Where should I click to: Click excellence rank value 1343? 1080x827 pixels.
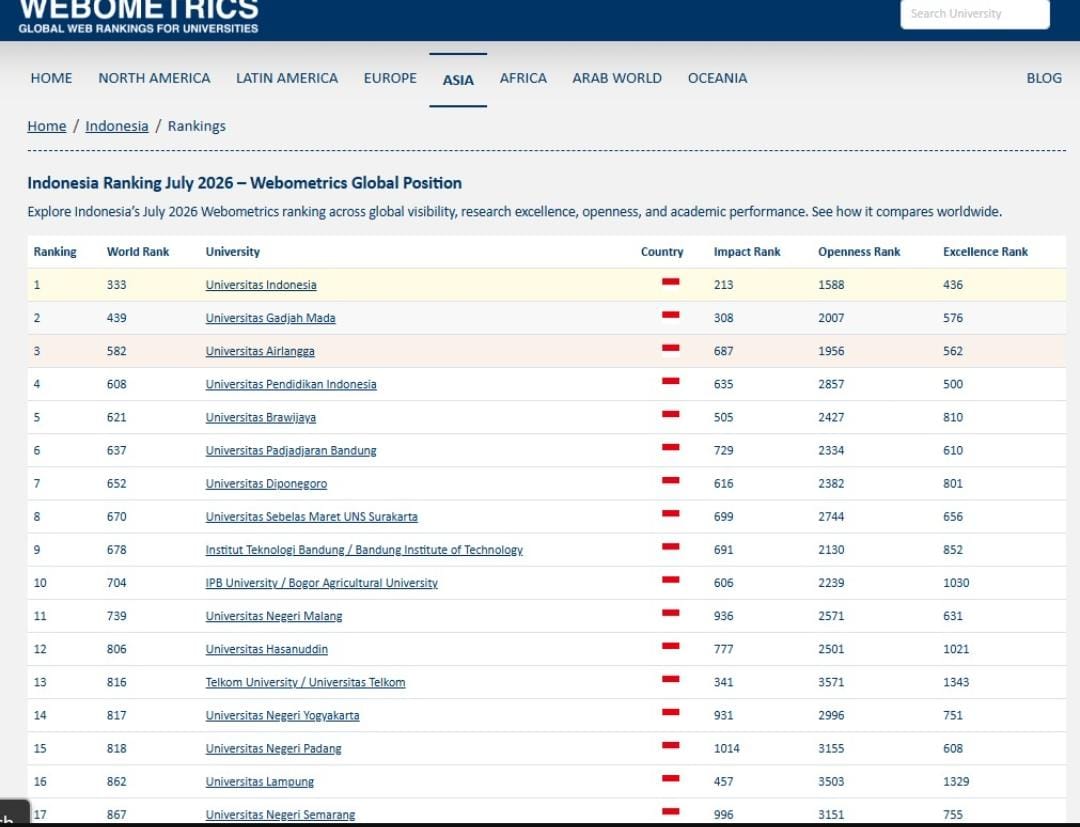coord(956,682)
